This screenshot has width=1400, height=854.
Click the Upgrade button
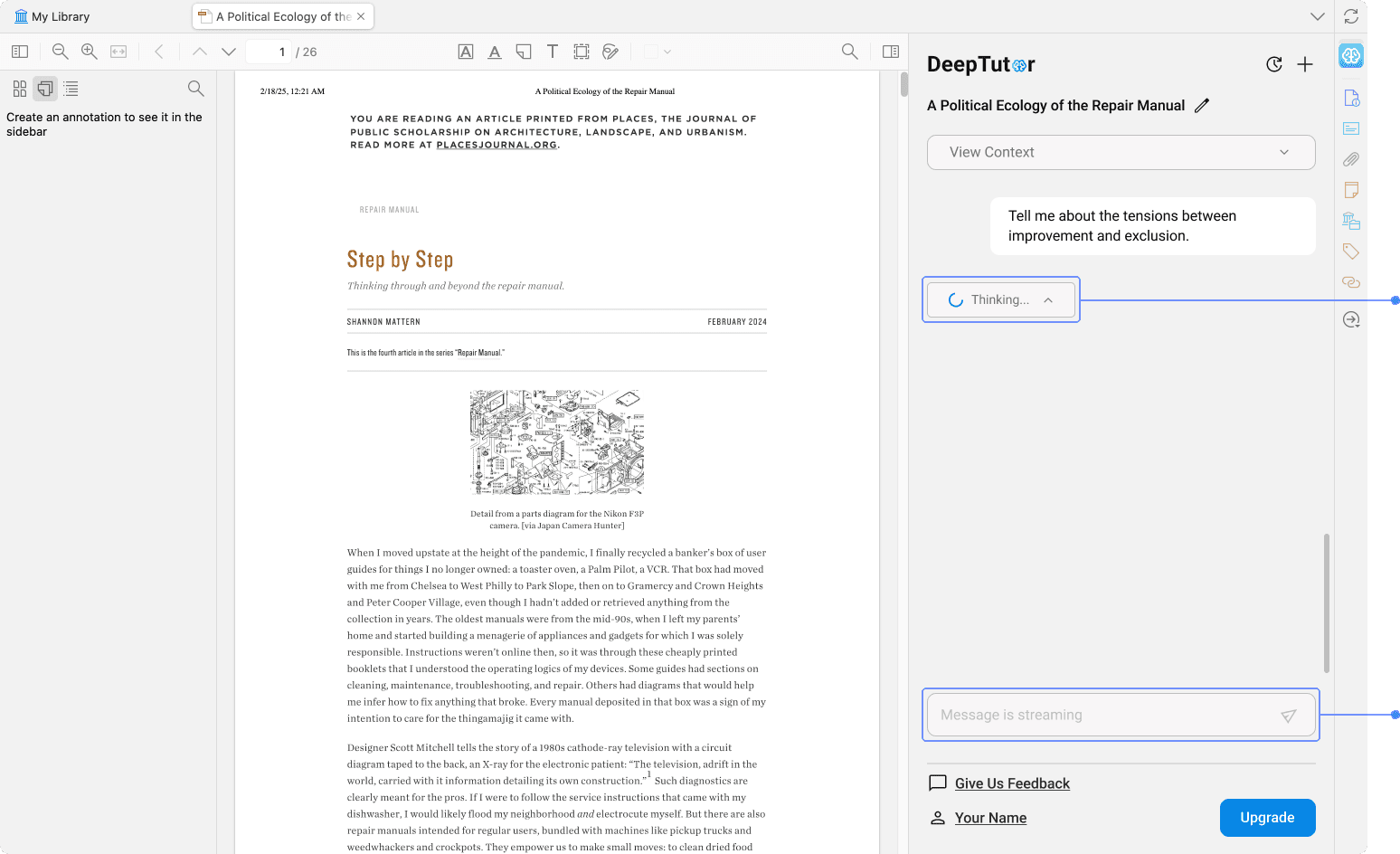1267,818
